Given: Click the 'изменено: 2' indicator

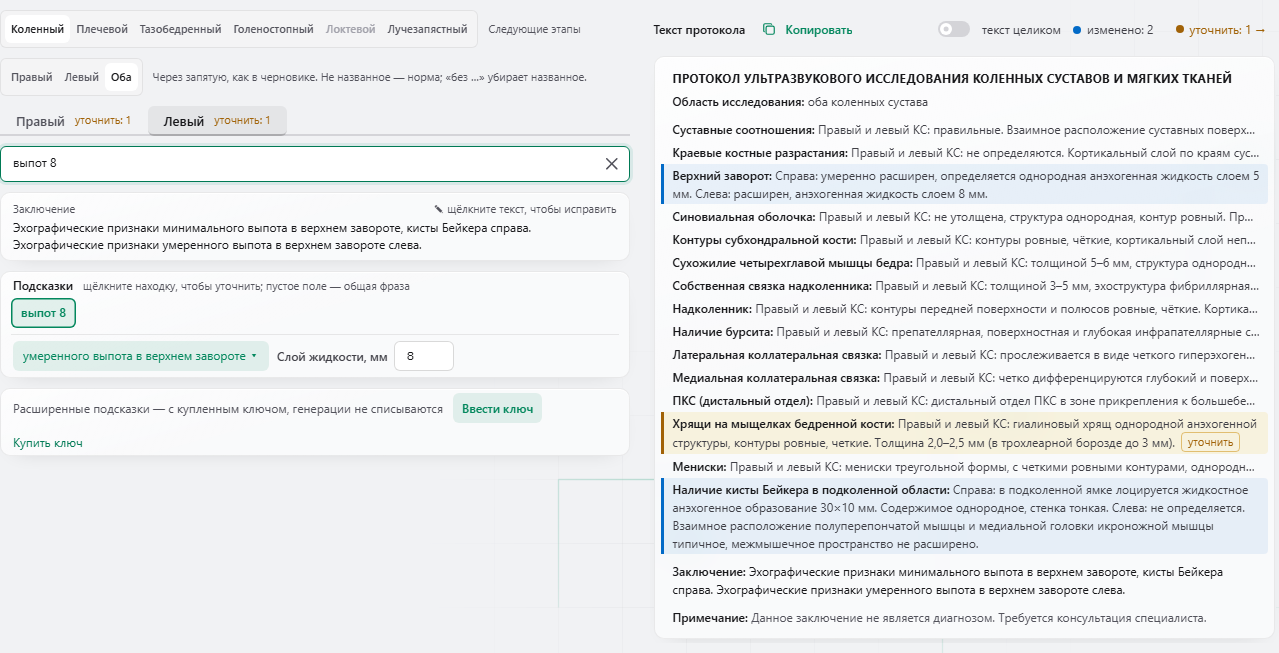Looking at the screenshot, I should 1113,30.
